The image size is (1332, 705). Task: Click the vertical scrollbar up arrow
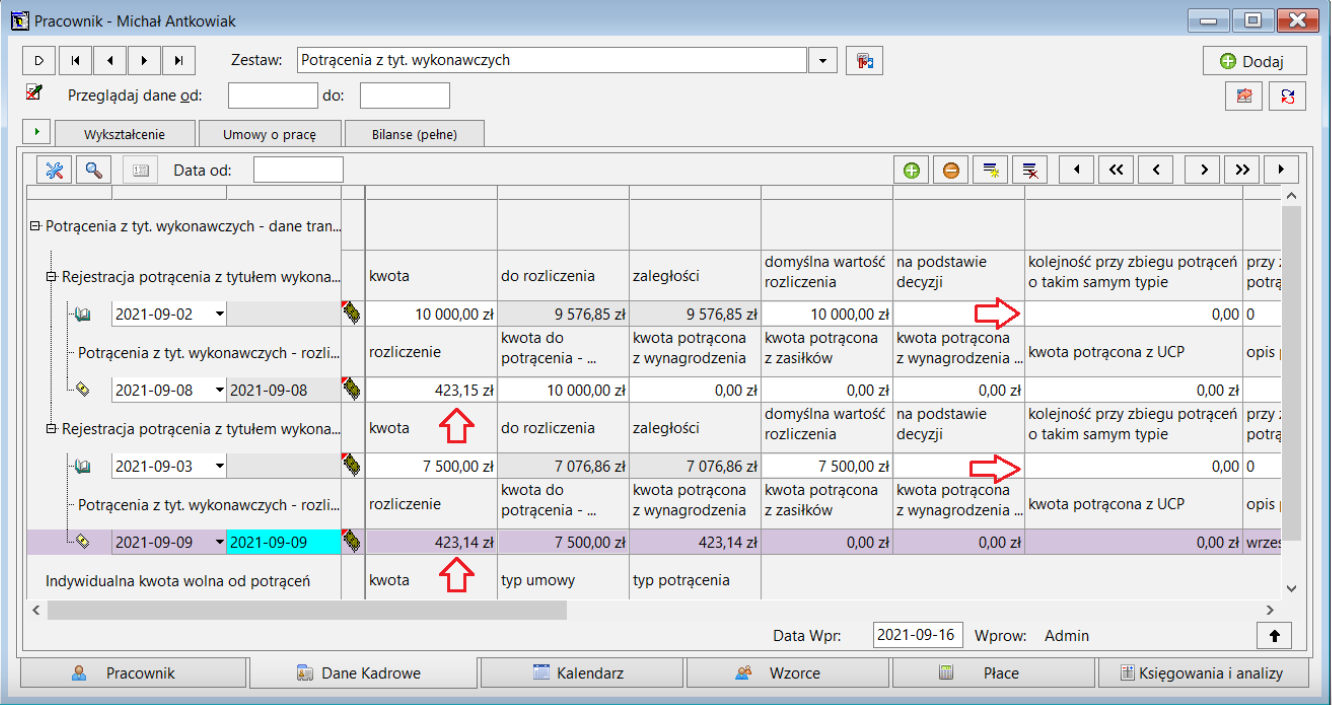pyautogui.click(x=1290, y=196)
